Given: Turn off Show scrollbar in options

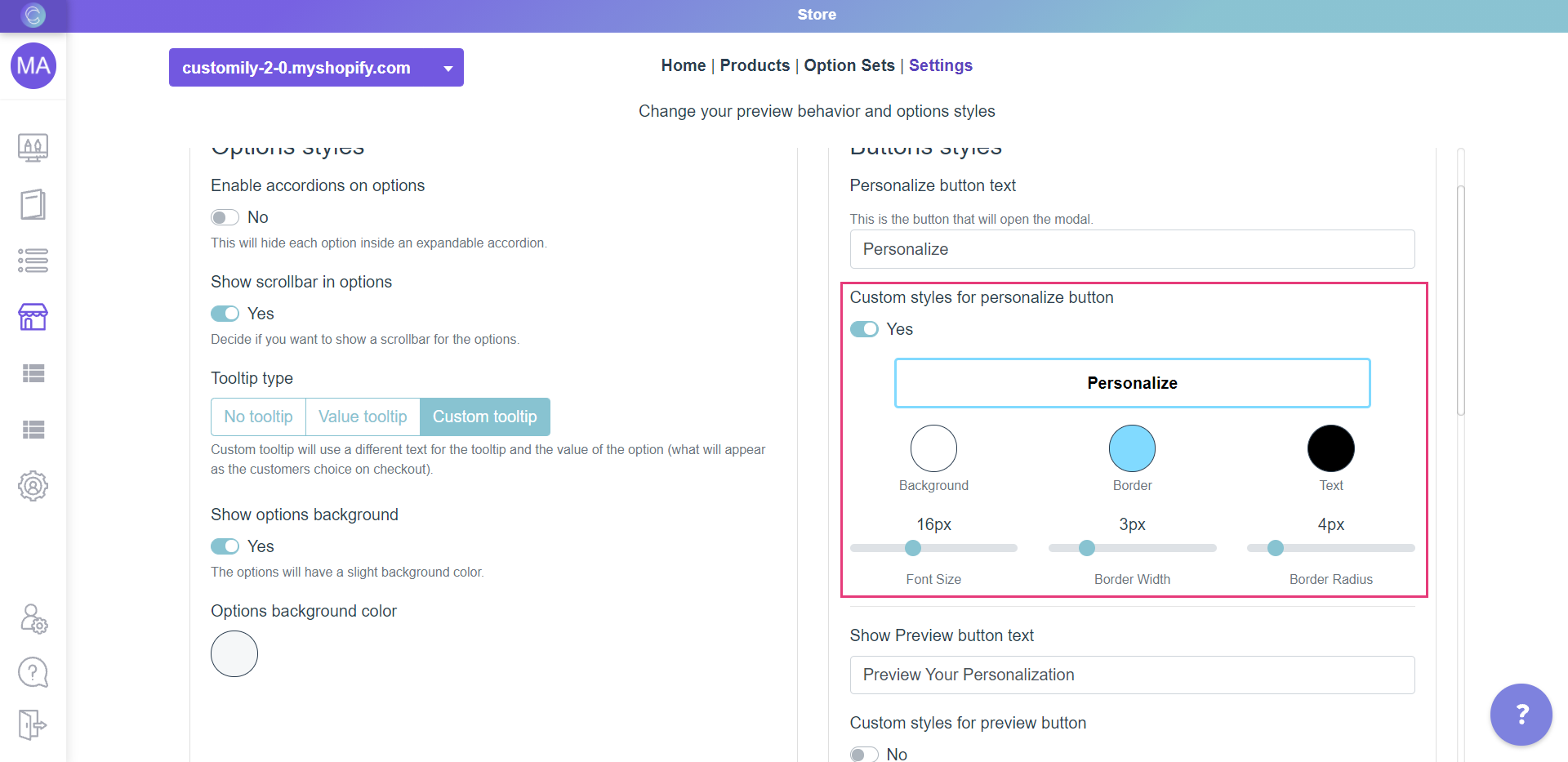Looking at the screenshot, I should (225, 314).
